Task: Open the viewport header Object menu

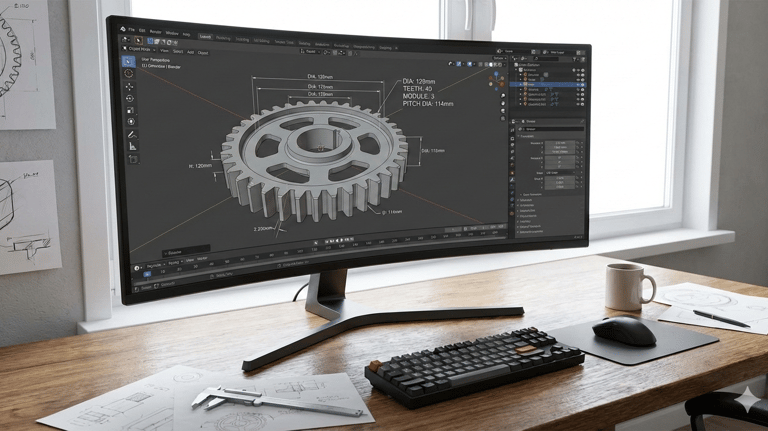Action: tap(203, 53)
